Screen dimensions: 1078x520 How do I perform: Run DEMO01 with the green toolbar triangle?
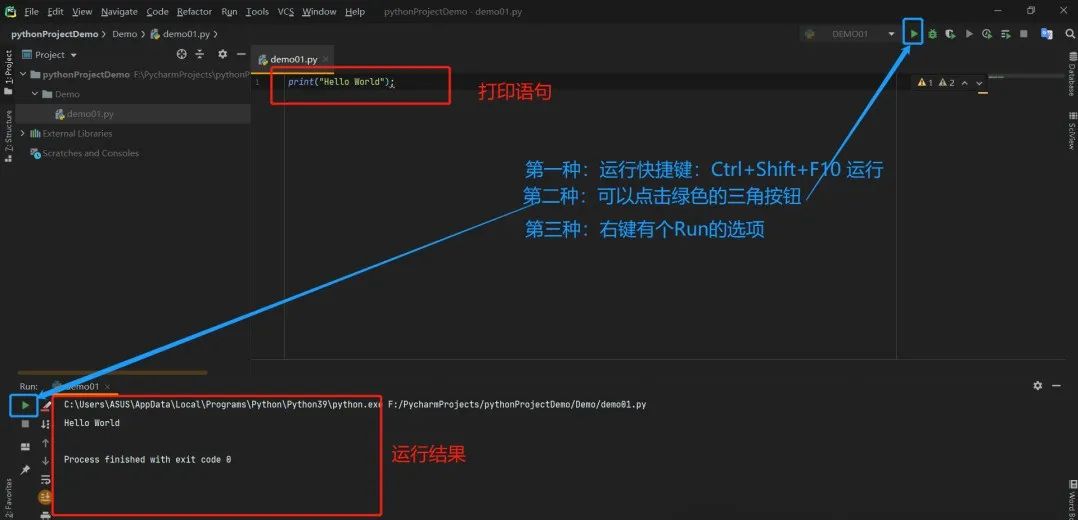914,34
